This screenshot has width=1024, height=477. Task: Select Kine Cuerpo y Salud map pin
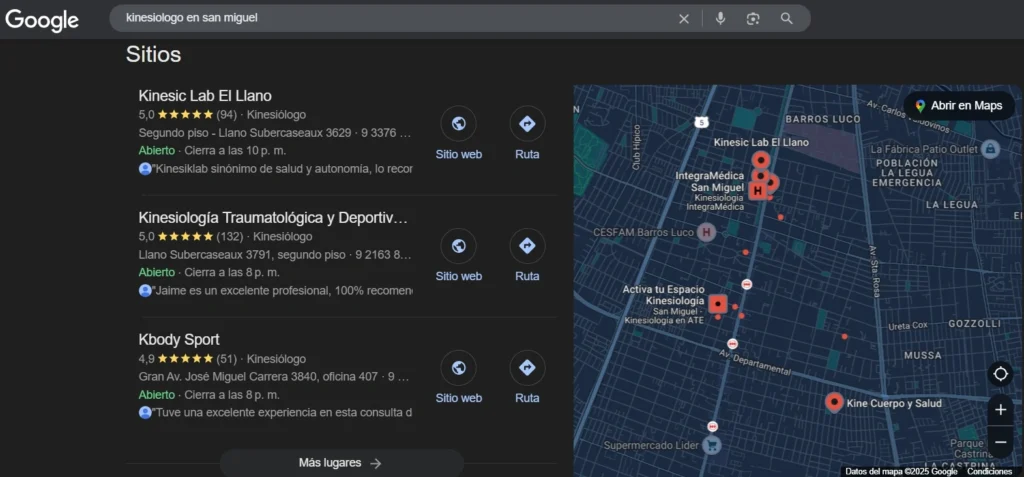click(x=834, y=403)
